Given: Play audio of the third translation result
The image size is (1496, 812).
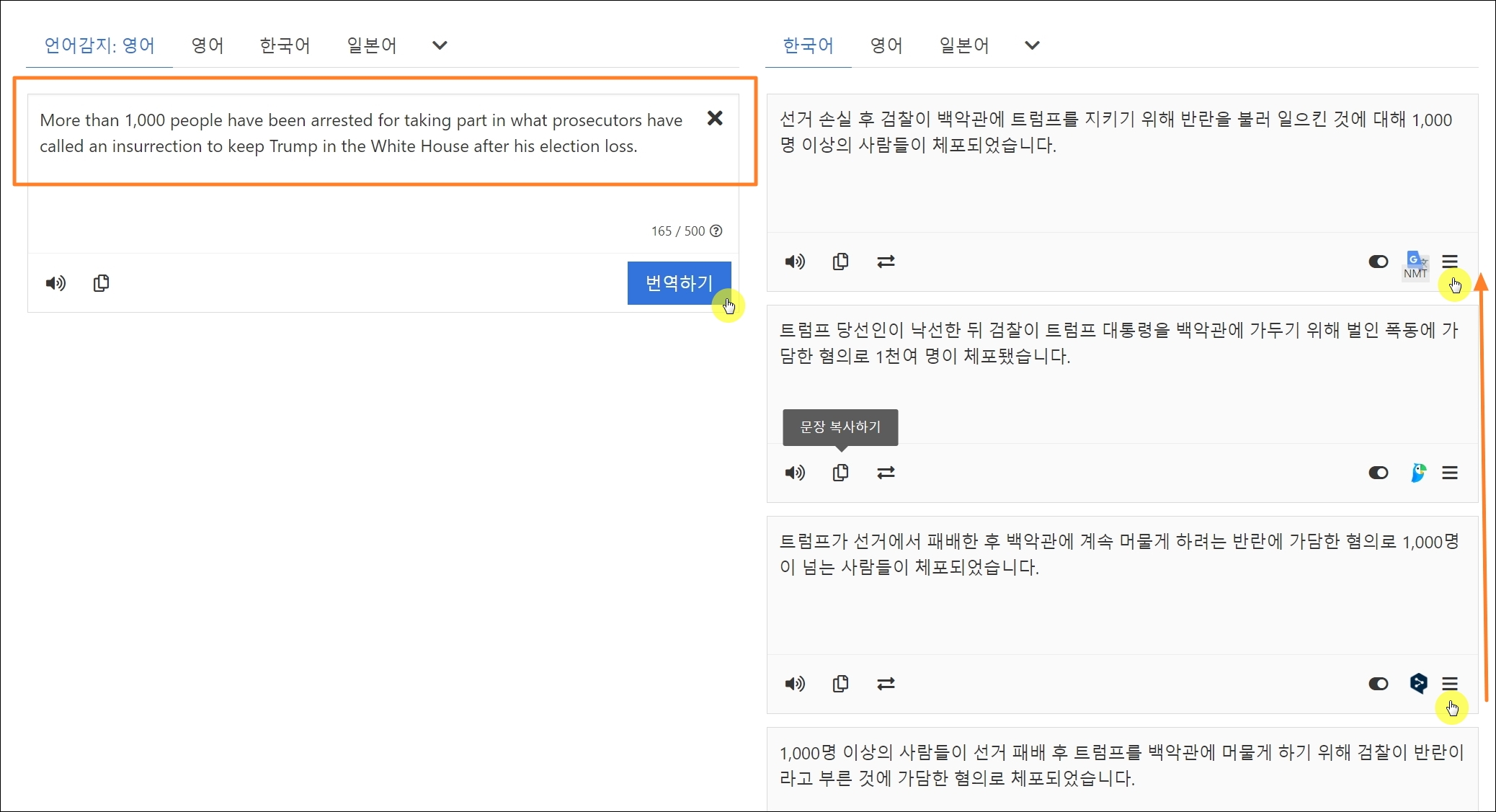Looking at the screenshot, I should [795, 684].
